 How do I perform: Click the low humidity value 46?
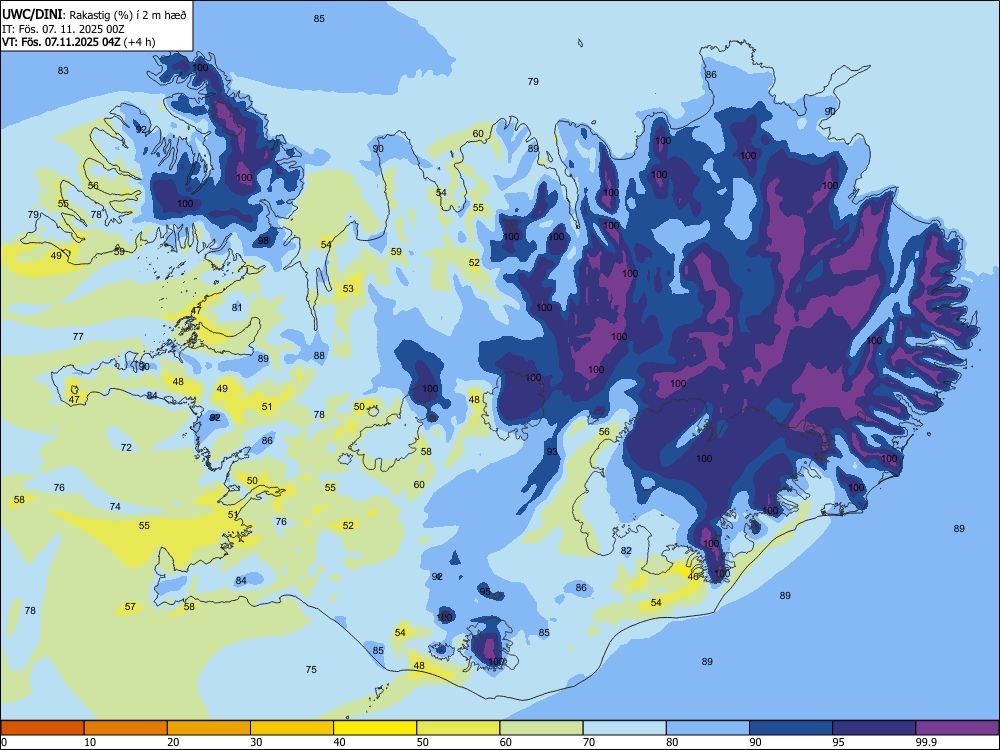(x=694, y=577)
